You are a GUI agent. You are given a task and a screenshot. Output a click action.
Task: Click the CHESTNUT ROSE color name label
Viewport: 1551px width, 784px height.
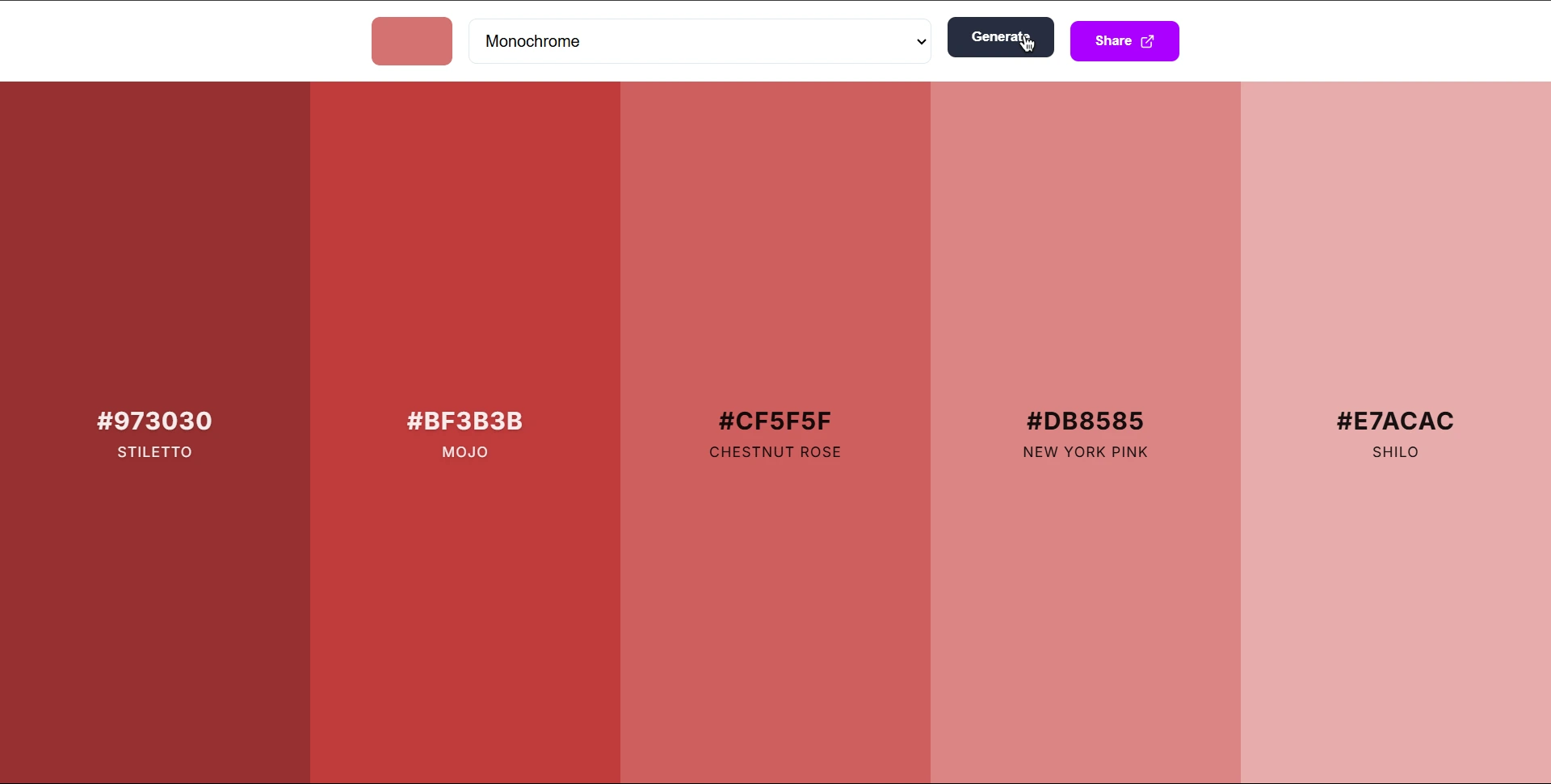[775, 451]
